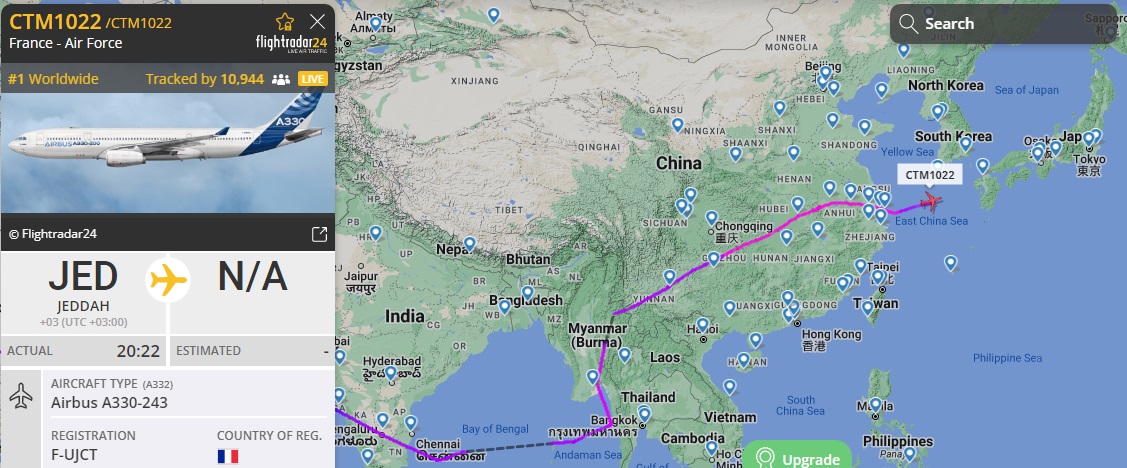Click the airport marker at Tokyo
This screenshot has width=1127, height=468.
pos(1088,139)
